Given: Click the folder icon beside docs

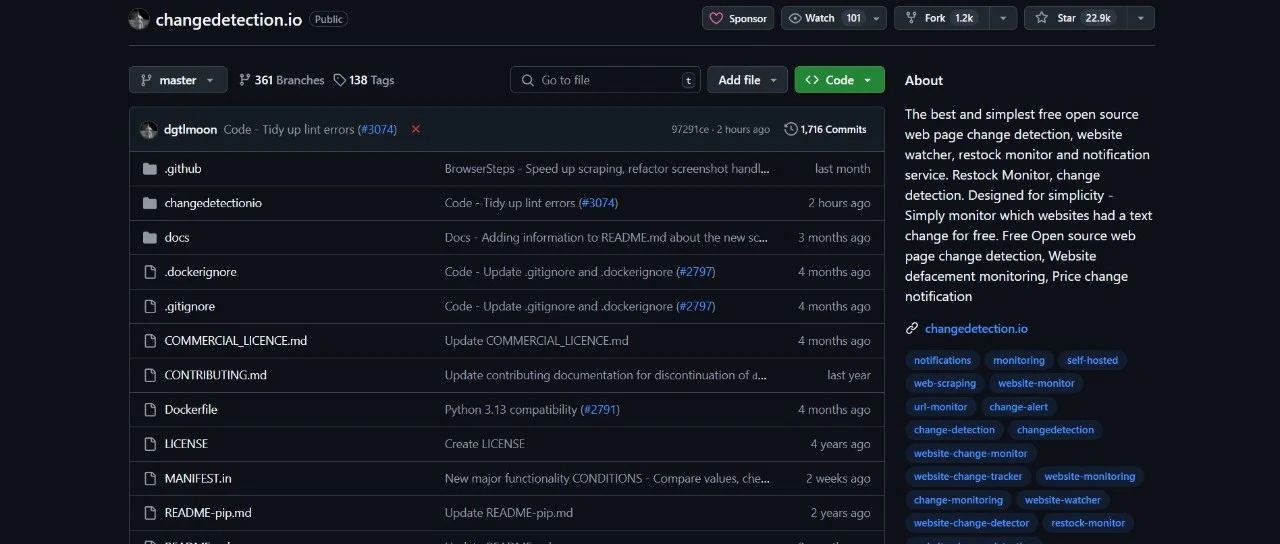Looking at the screenshot, I should 149,238.
